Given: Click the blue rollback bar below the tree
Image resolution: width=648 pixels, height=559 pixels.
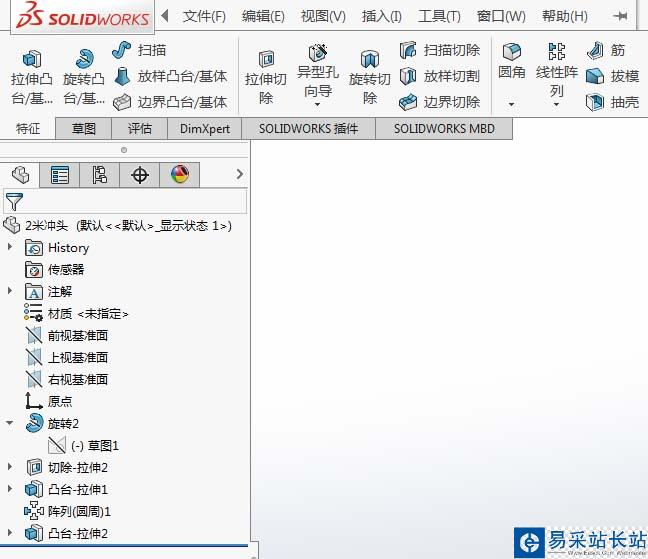Looking at the screenshot, I should click(x=124, y=546).
